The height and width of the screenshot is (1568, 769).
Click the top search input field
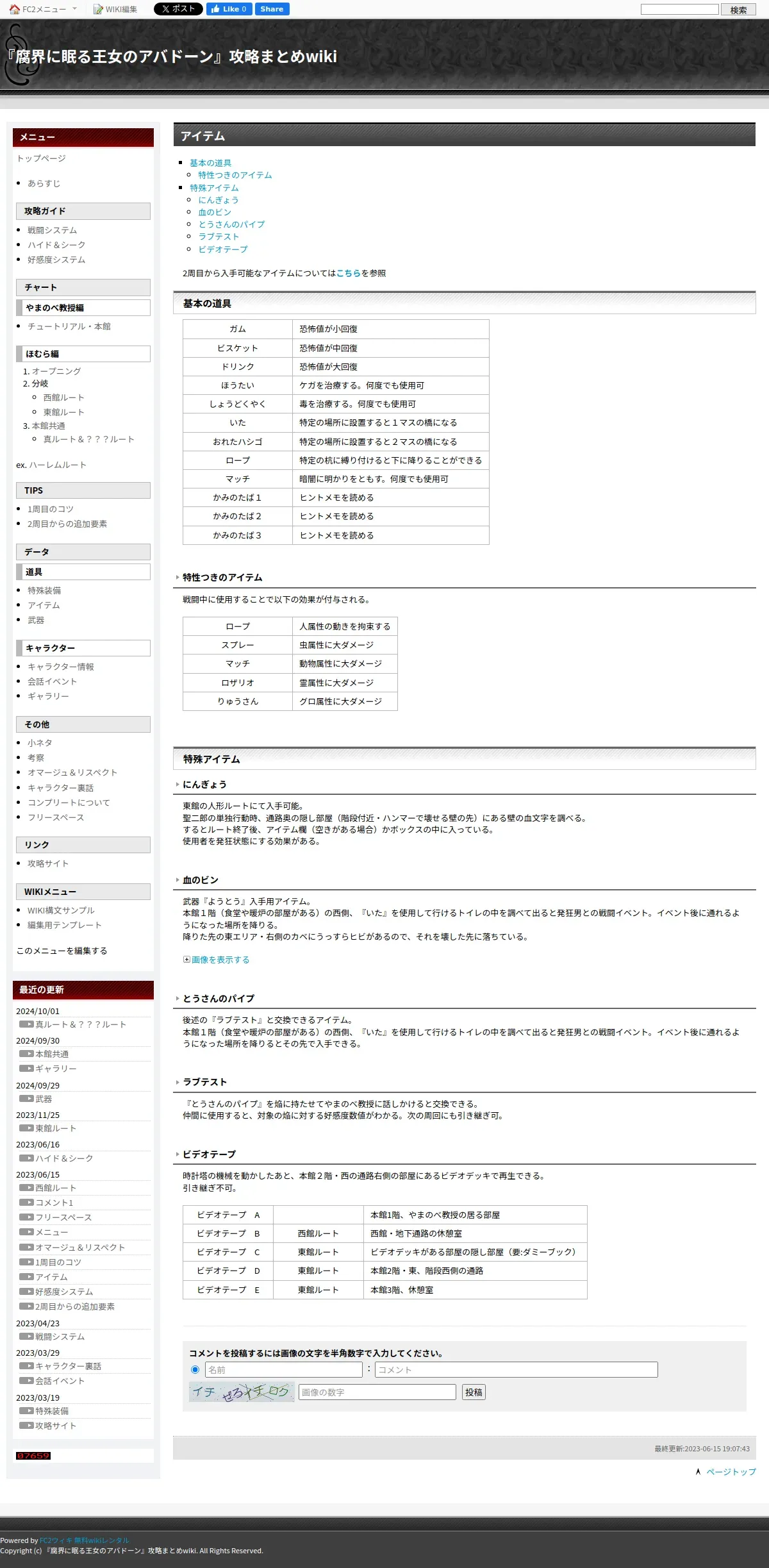(x=680, y=10)
